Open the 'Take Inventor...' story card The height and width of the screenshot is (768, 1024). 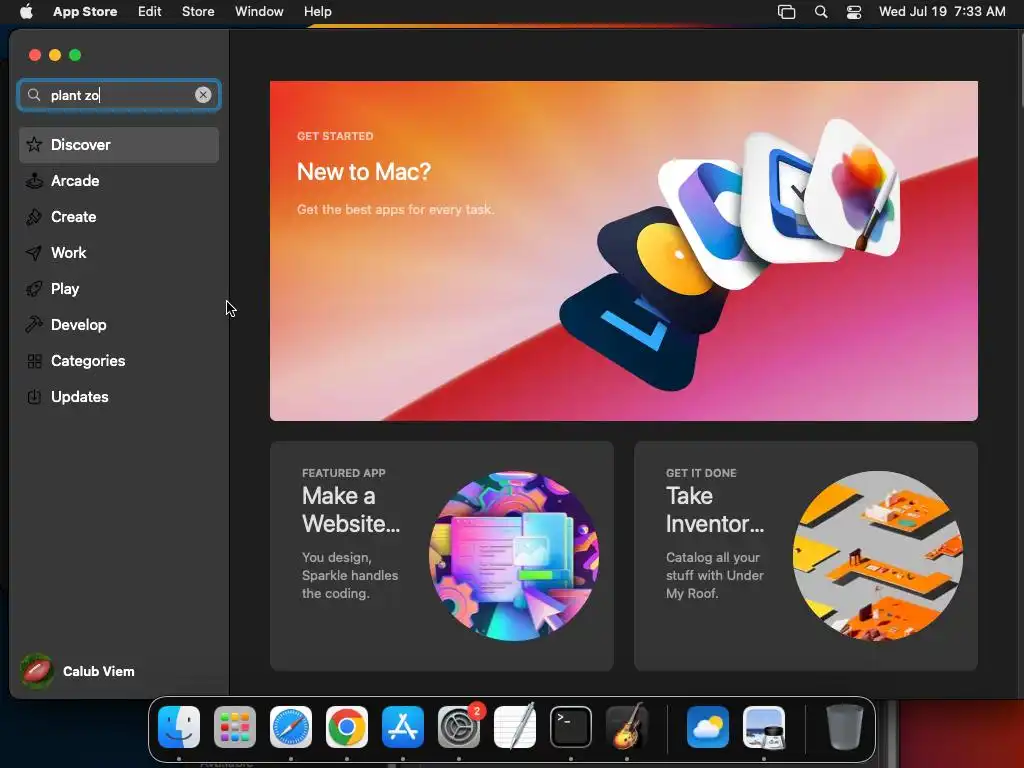click(x=806, y=556)
